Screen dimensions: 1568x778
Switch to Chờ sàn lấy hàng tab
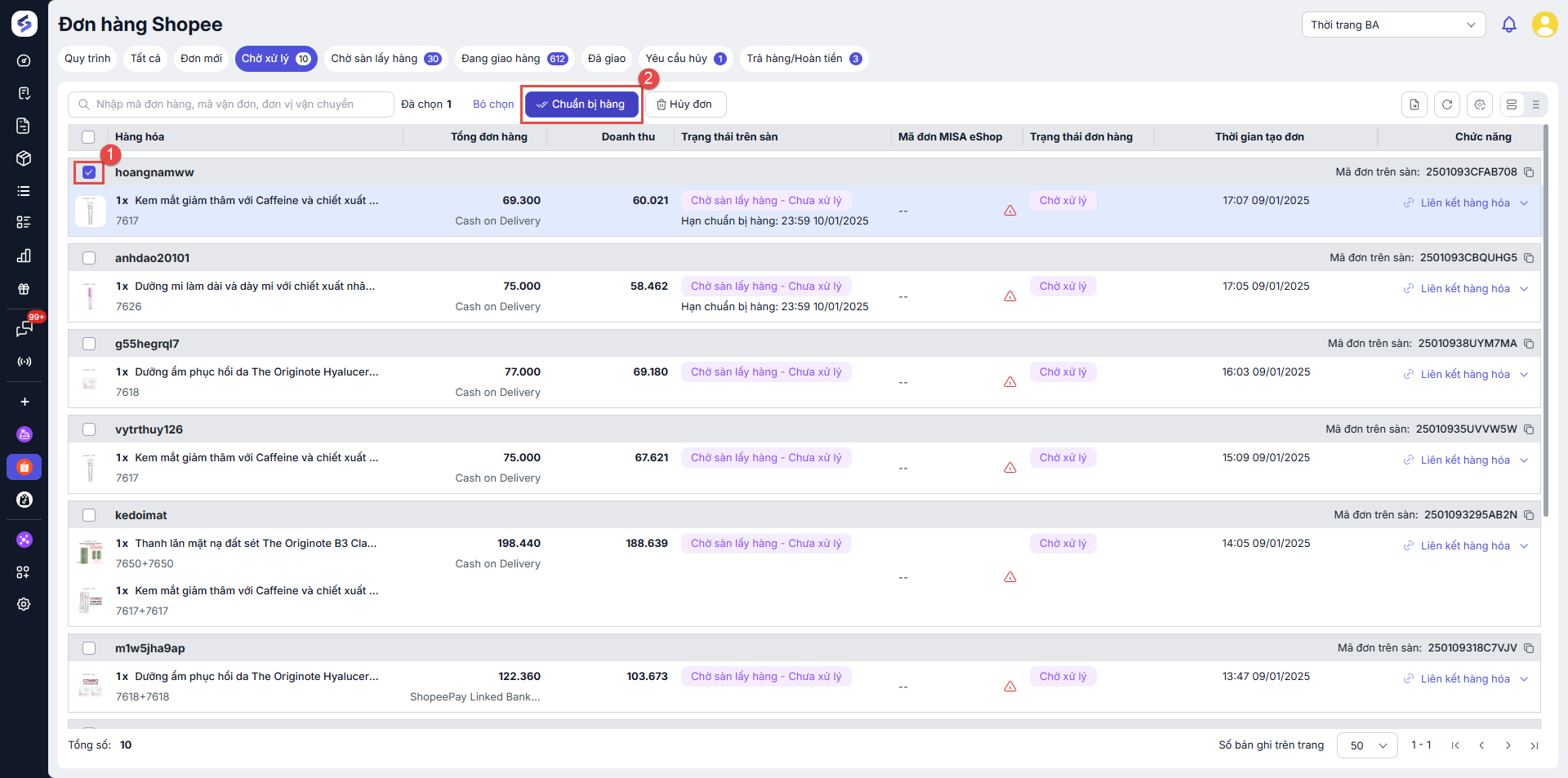click(385, 59)
